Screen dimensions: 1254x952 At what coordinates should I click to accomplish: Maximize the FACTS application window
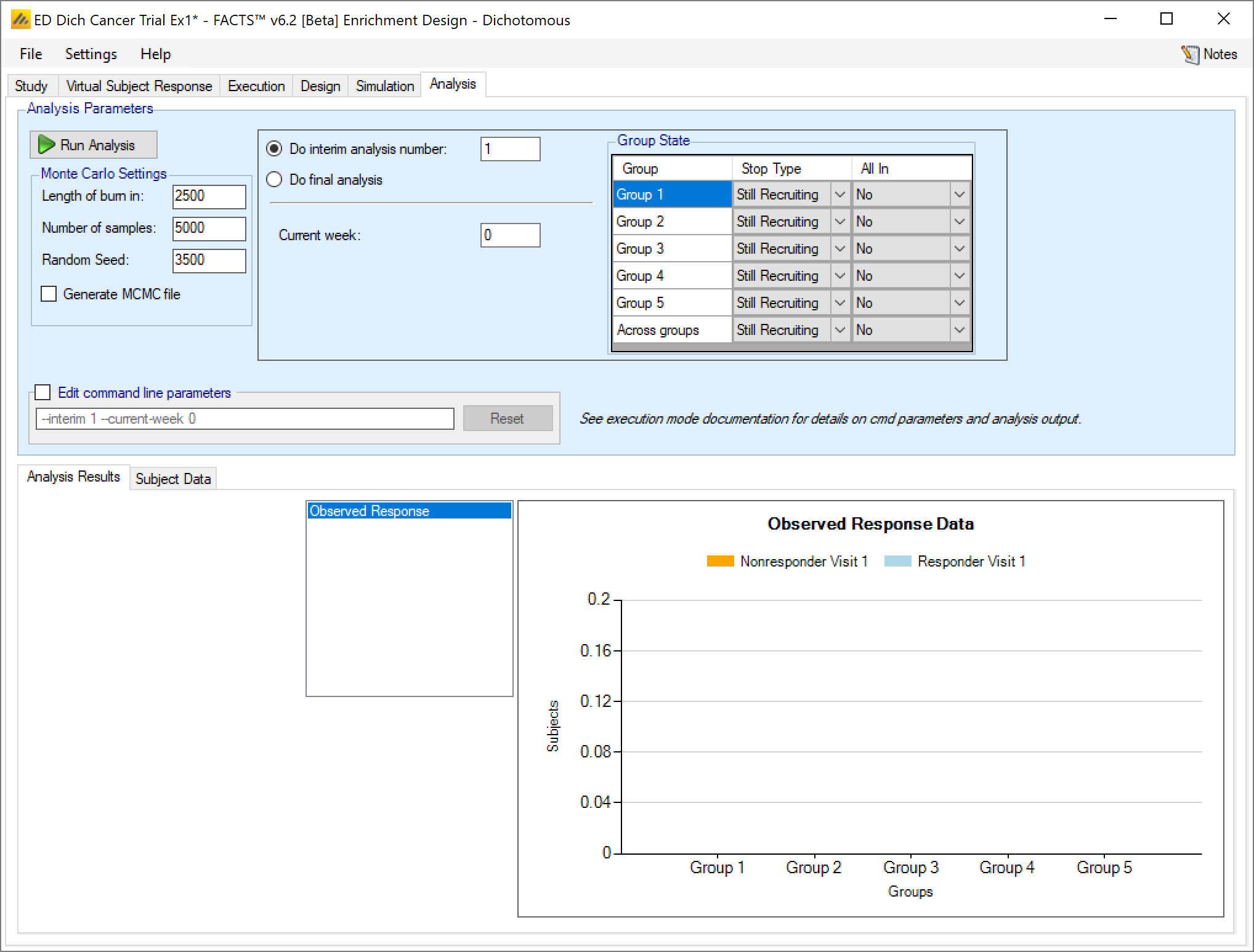click(x=1166, y=19)
